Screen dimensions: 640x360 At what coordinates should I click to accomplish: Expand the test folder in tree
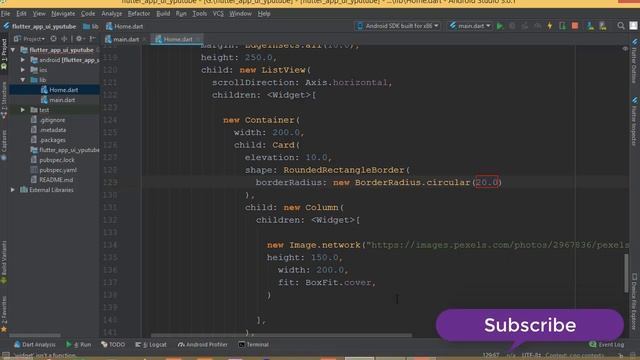point(23,110)
